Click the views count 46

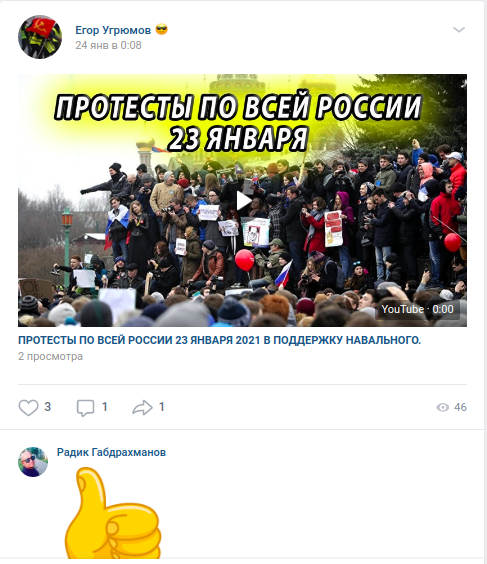(x=460, y=407)
